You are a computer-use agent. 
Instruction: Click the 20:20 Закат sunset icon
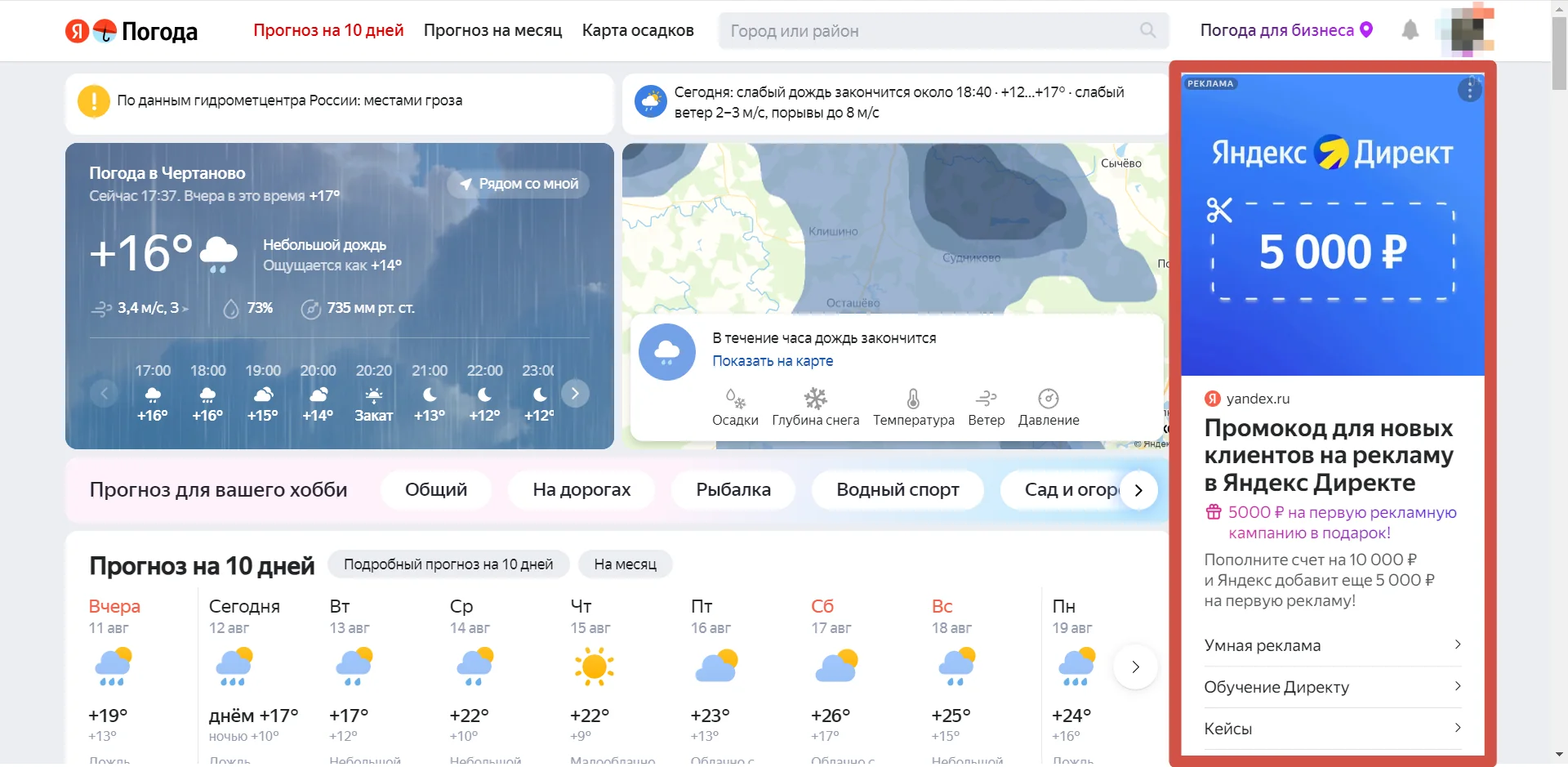[x=373, y=395]
